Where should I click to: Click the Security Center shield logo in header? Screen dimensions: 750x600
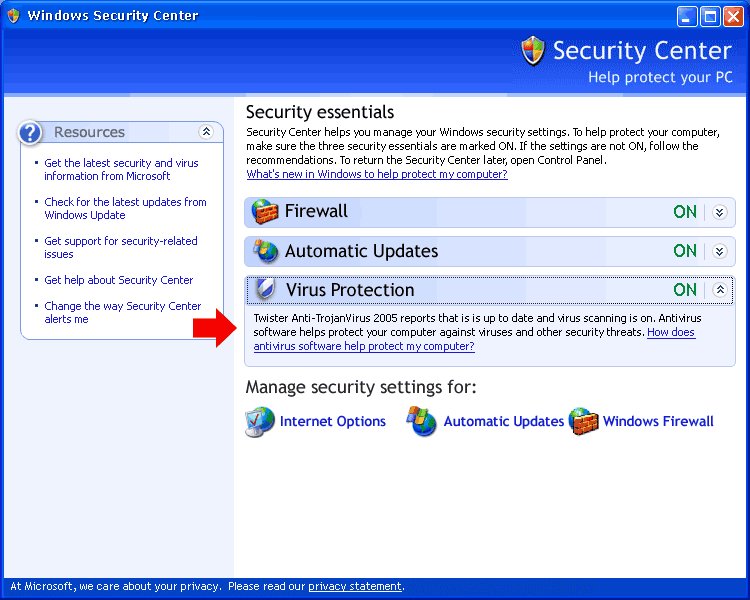coord(534,52)
